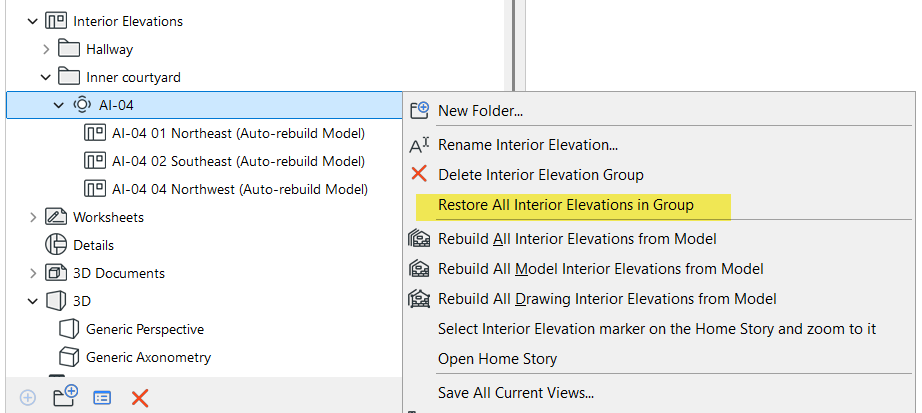Image resolution: width=922 pixels, height=413 pixels.
Task: Select the Interior Elevations label
Action: pos(128,21)
